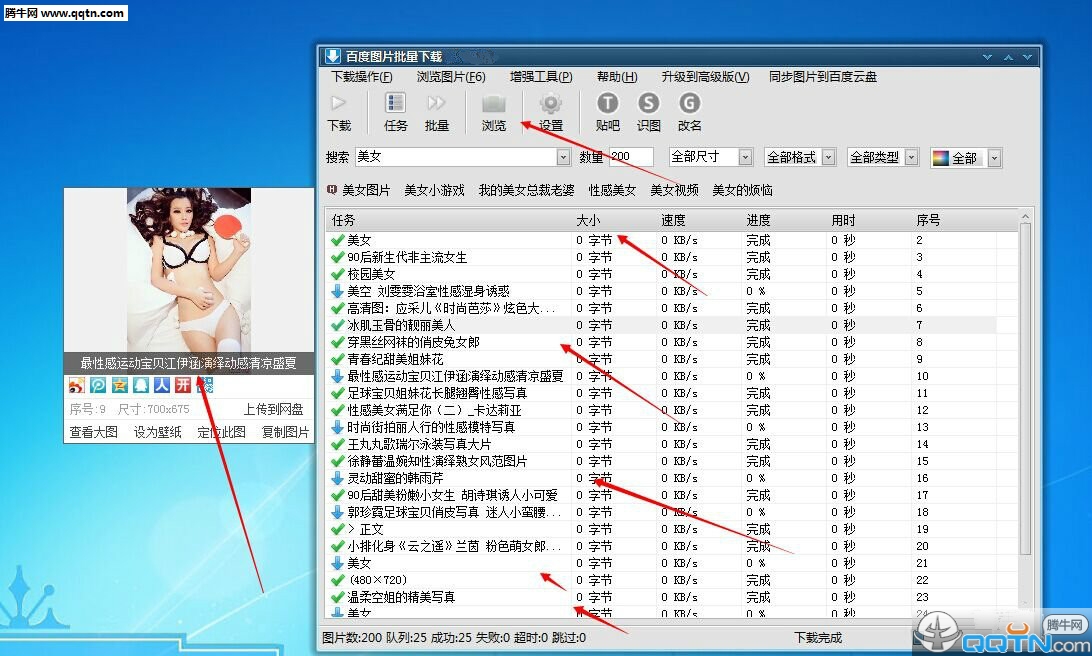Click 设为壁纸 under the preview
This screenshot has height=656, width=1092.
tap(157, 432)
